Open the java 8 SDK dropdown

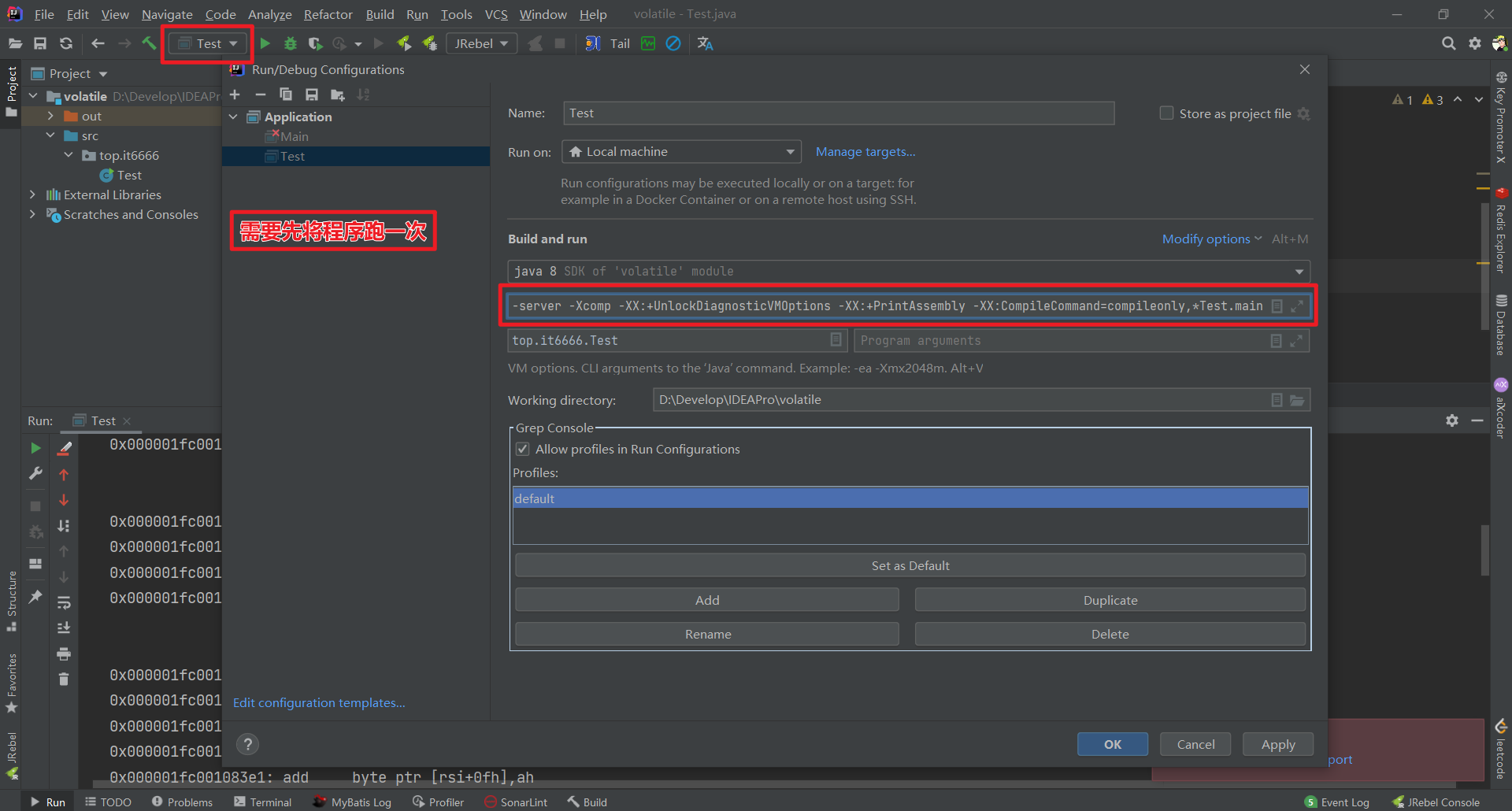coord(909,271)
